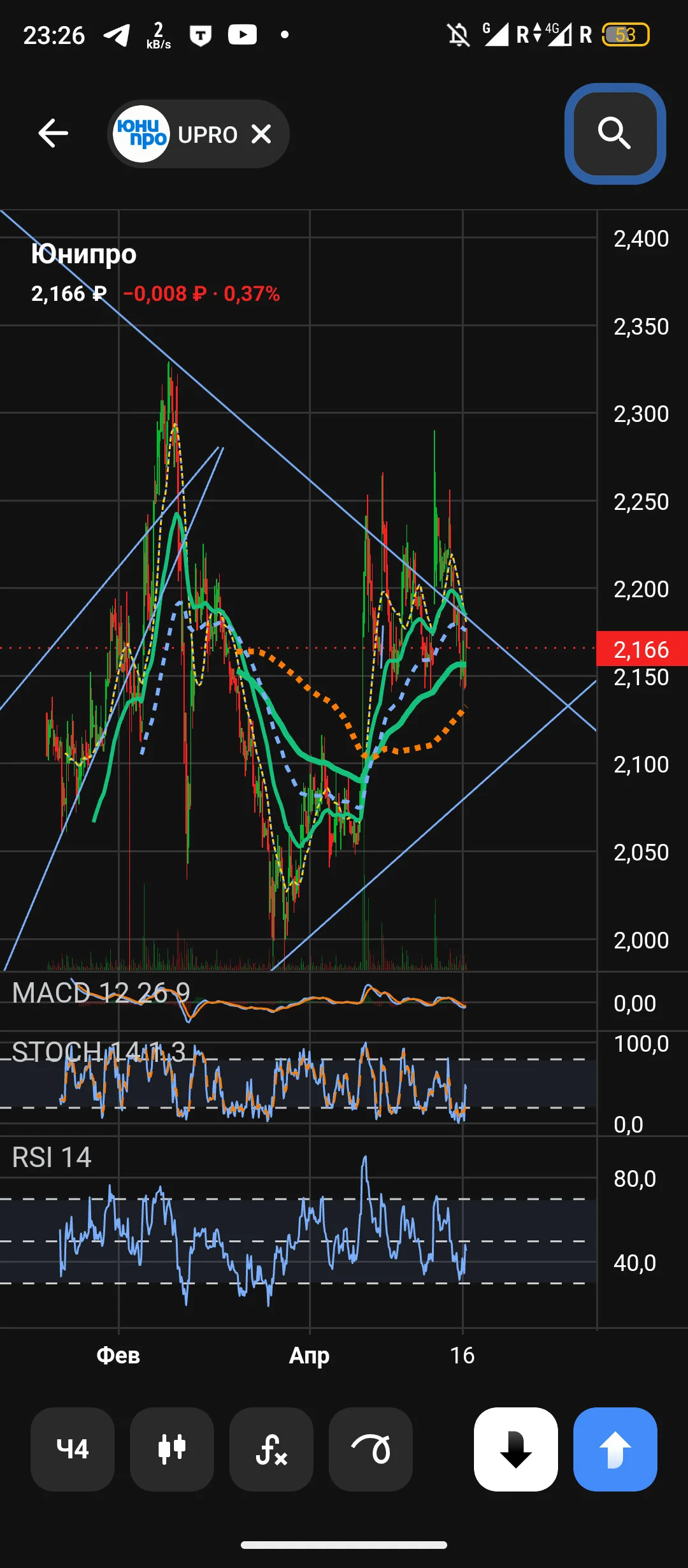The width and height of the screenshot is (688, 1568).
Task: Tap the red 2,166 current price tag
Action: [x=641, y=649]
